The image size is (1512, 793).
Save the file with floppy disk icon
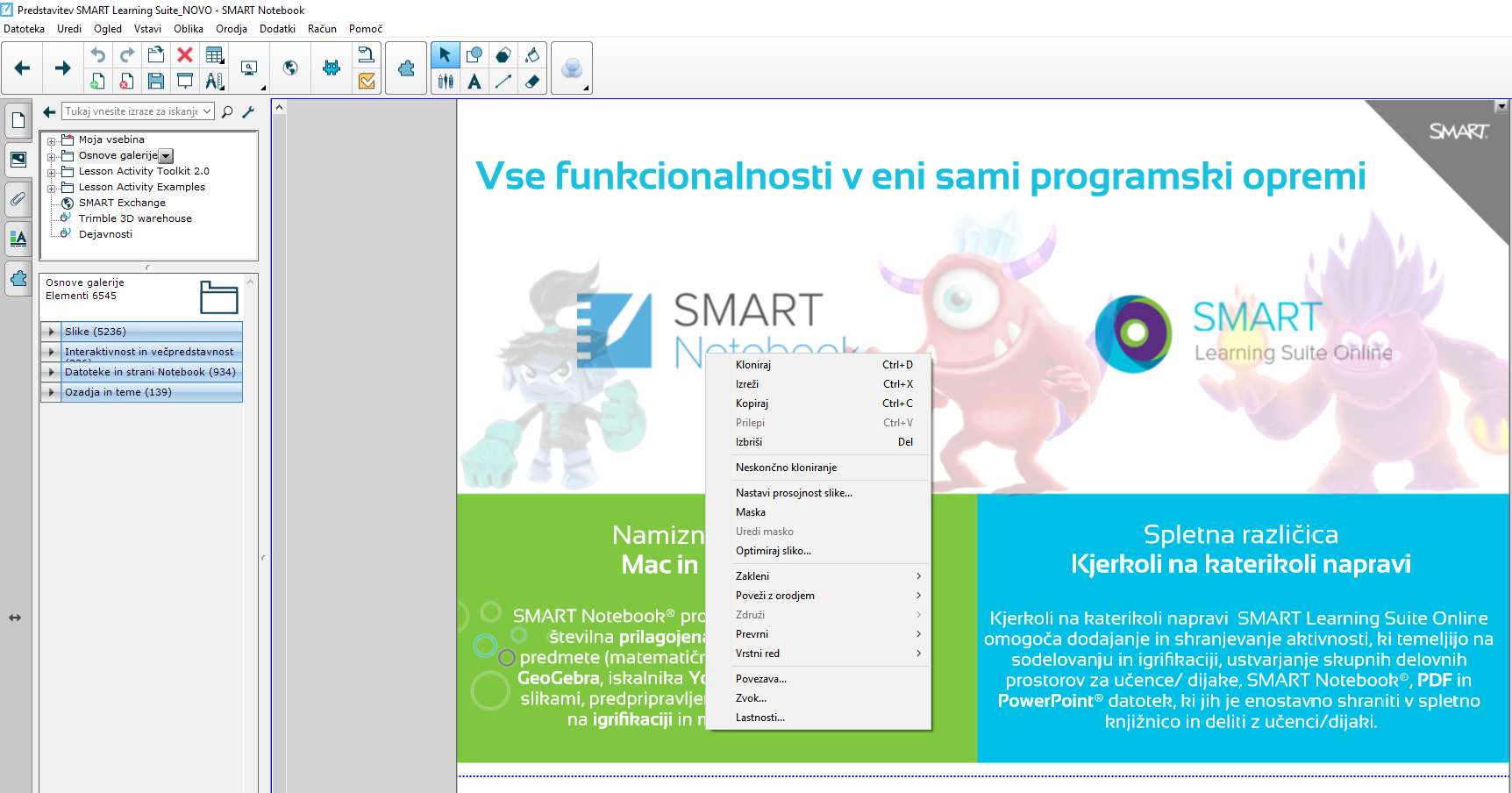(156, 82)
